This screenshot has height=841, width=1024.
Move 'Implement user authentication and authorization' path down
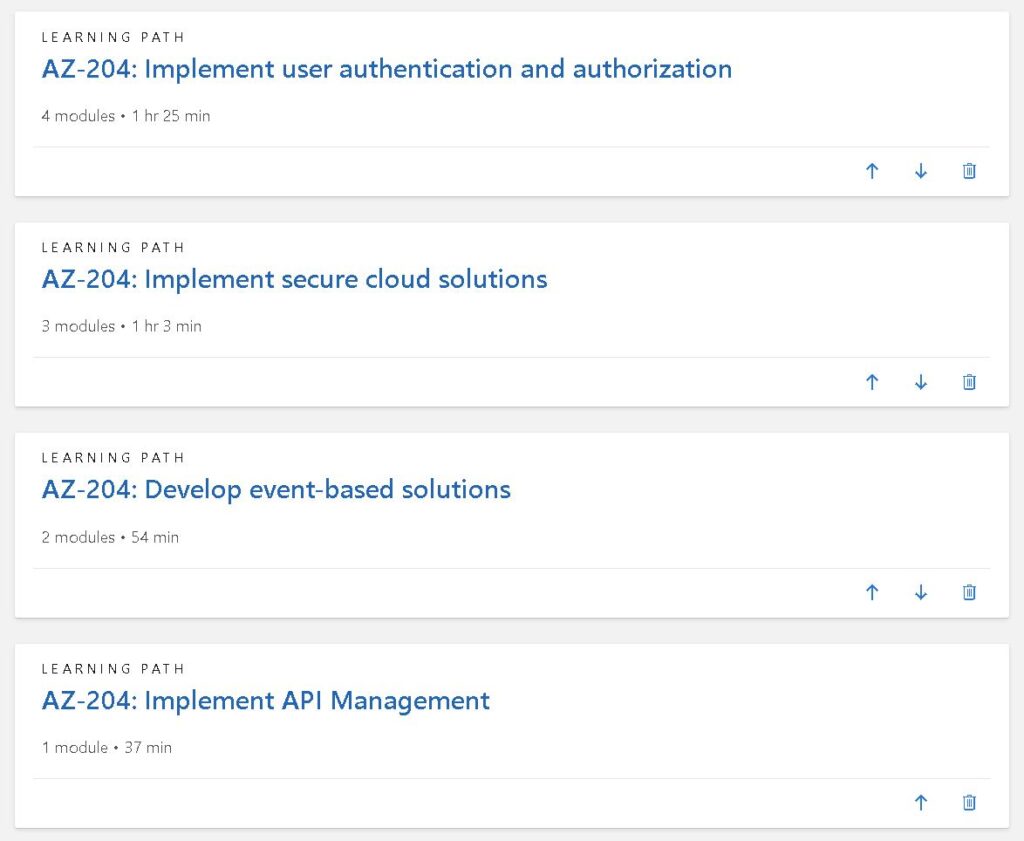pyautogui.click(x=921, y=171)
